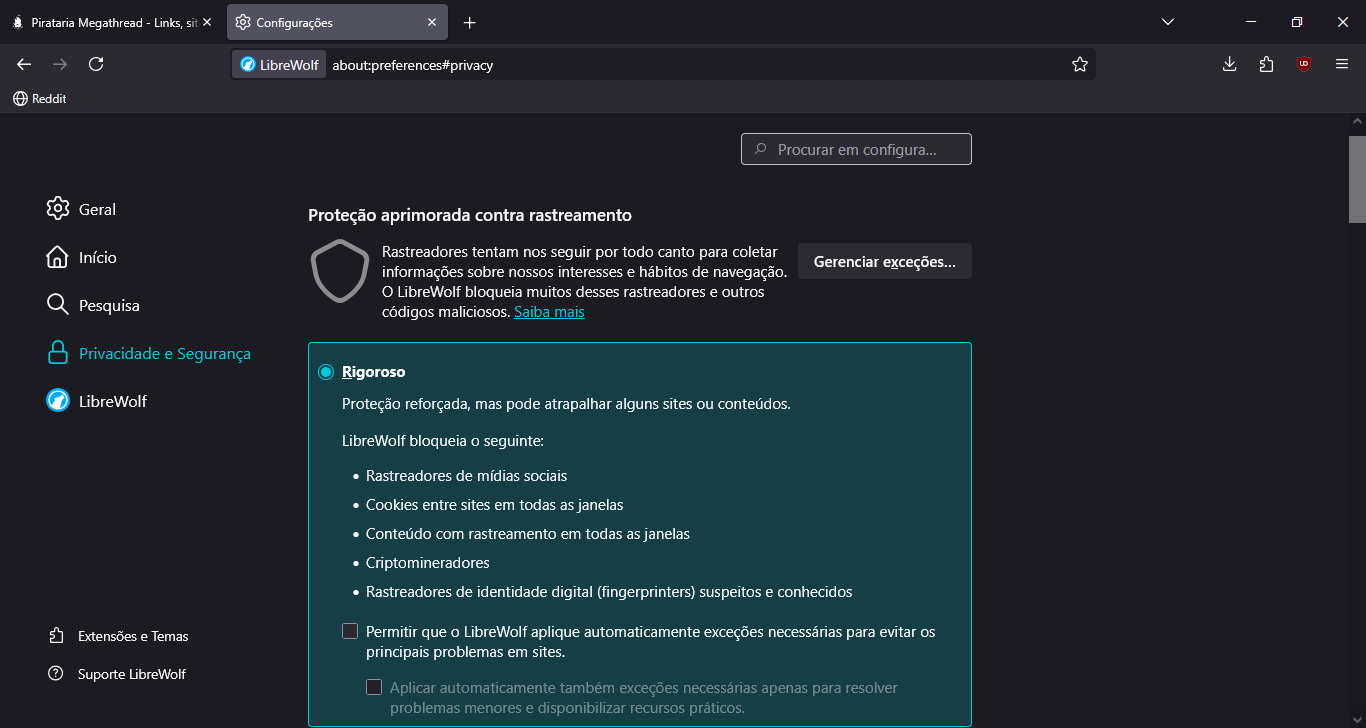
Task: Click the LibreWolf identity icon in address bar
Action: (x=279, y=65)
